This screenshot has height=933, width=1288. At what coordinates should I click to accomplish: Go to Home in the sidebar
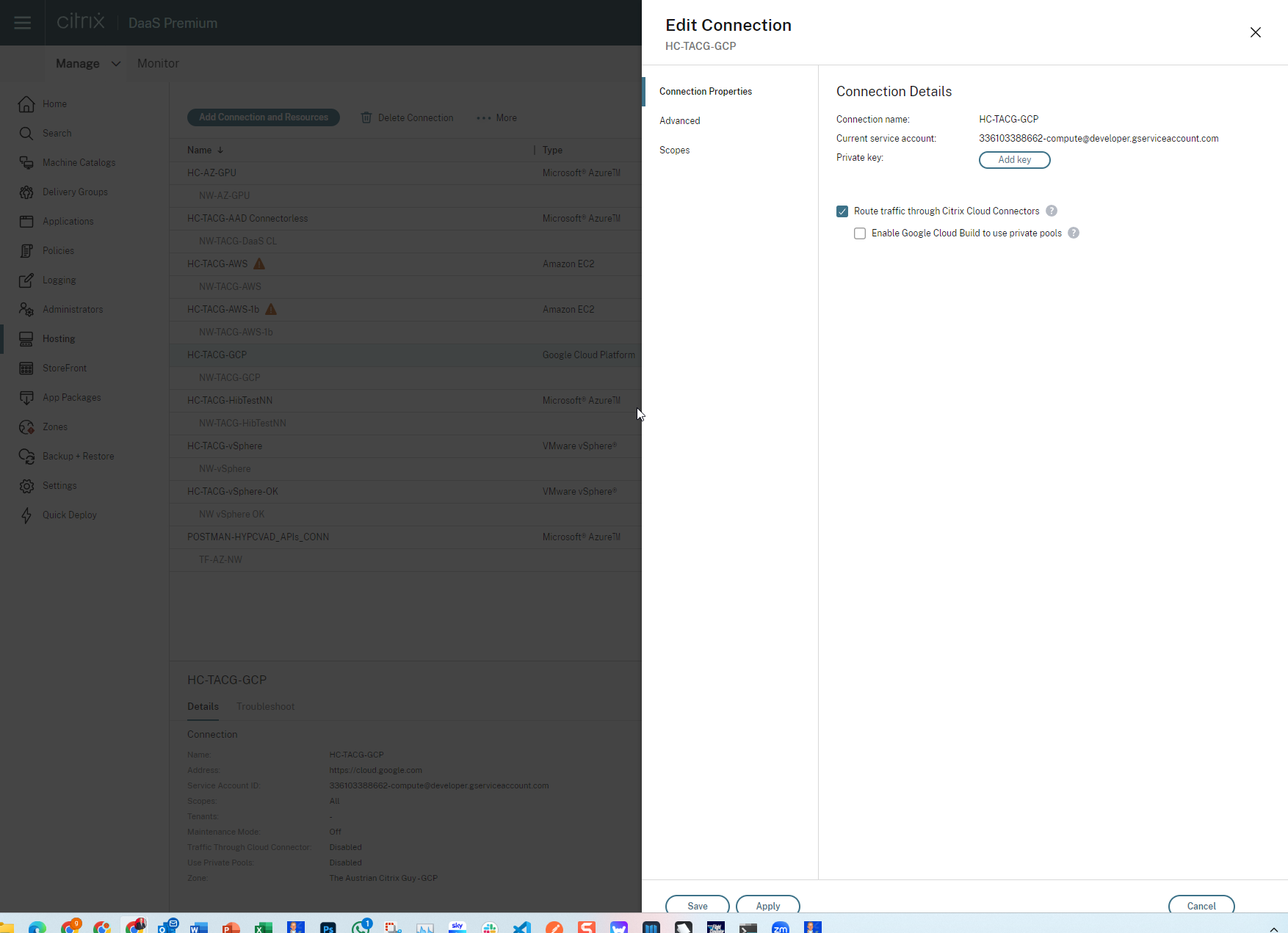pyautogui.click(x=54, y=104)
